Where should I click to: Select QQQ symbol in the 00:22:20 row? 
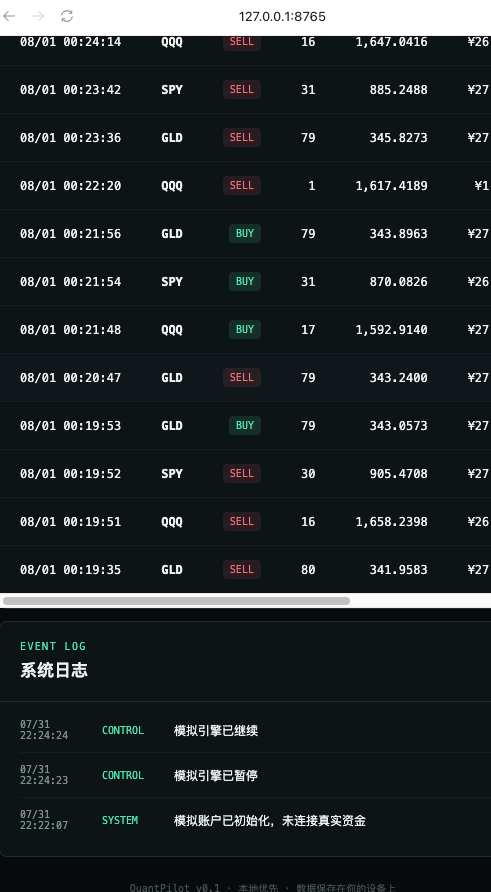click(172, 185)
